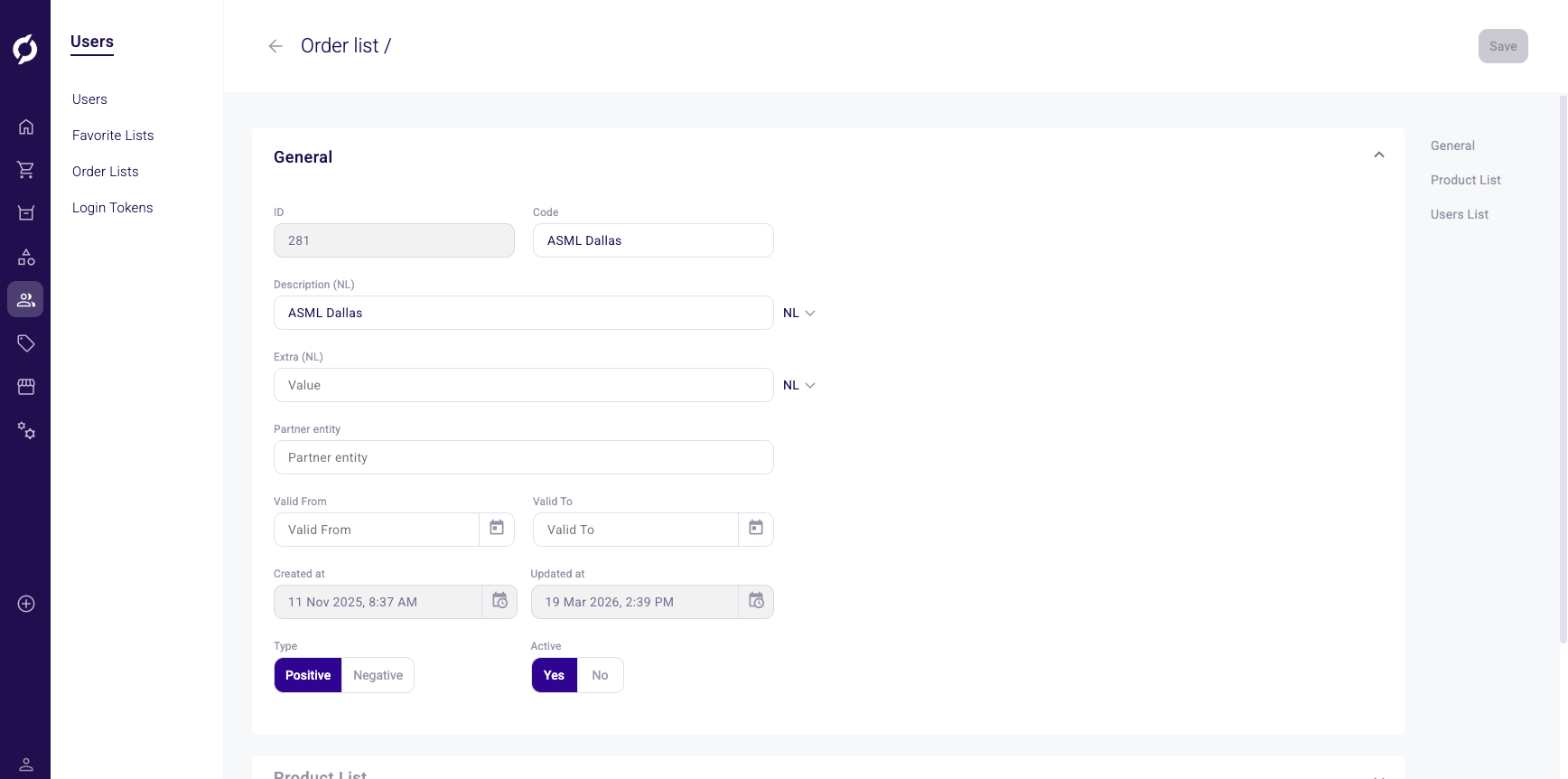The height and width of the screenshot is (779, 1568).
Task: Collapse the General section
Action: click(1378, 155)
